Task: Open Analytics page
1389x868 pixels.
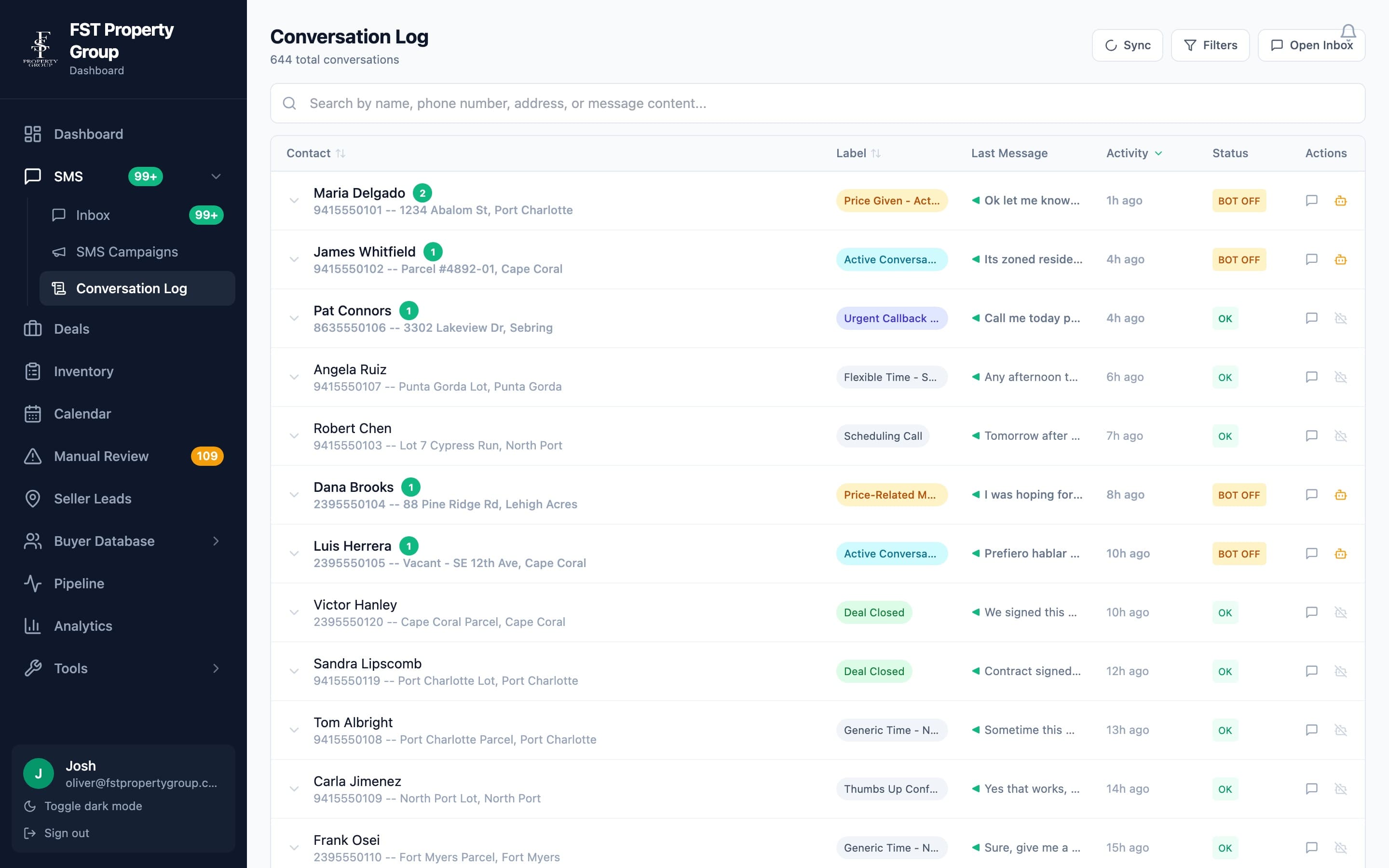Action: pyautogui.click(x=123, y=626)
